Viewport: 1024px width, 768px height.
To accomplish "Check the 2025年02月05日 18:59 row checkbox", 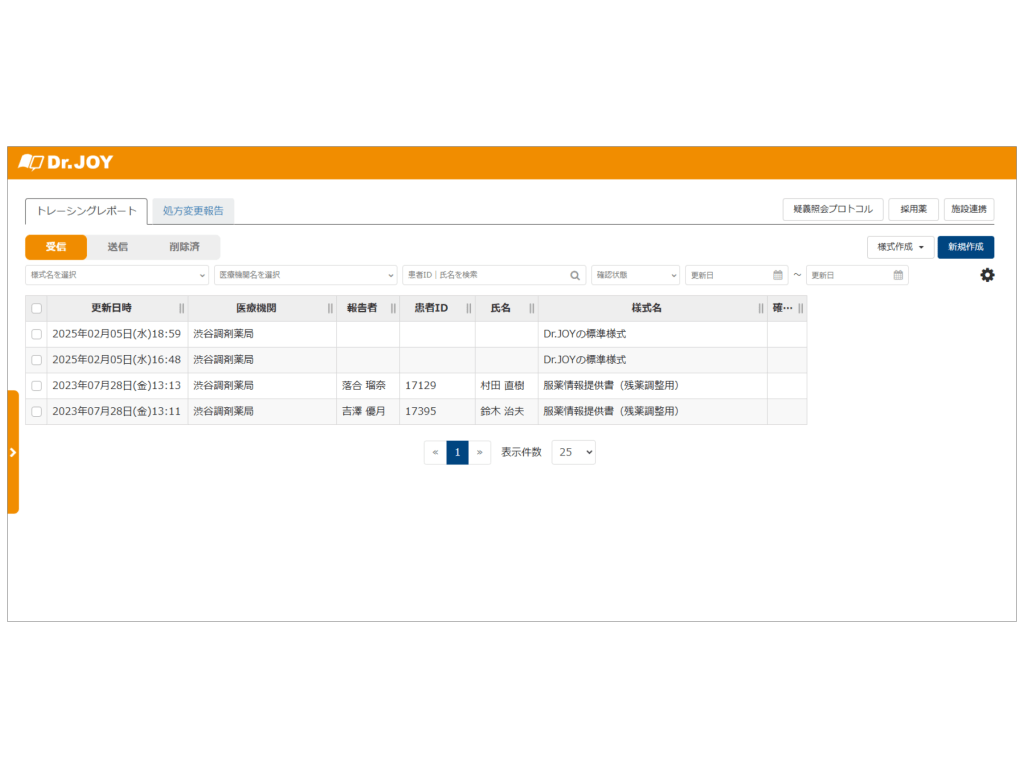I will (x=37, y=334).
